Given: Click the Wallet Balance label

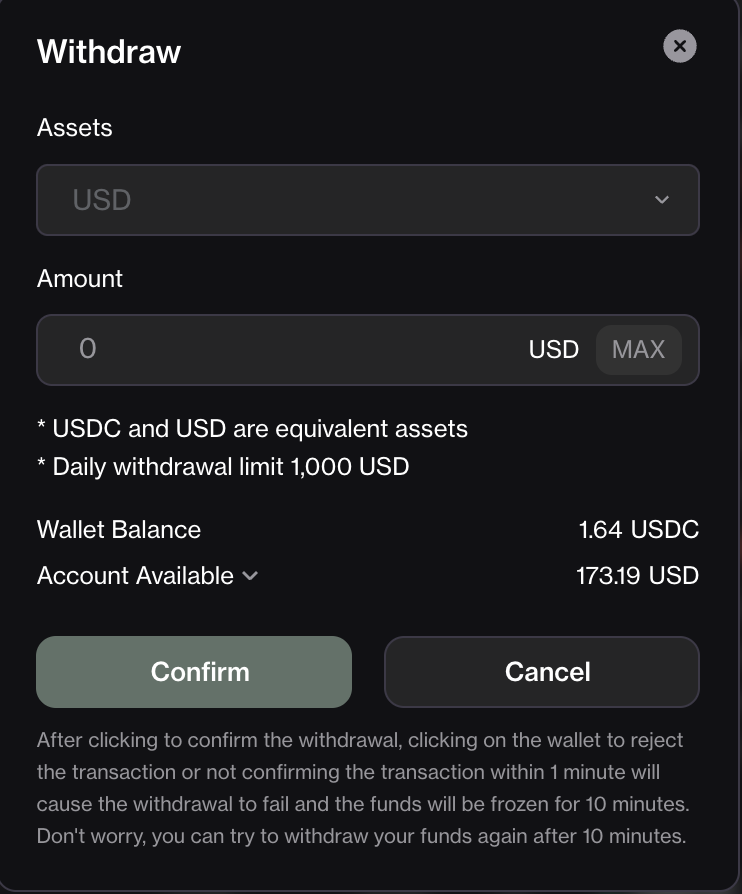Looking at the screenshot, I should 119,530.
